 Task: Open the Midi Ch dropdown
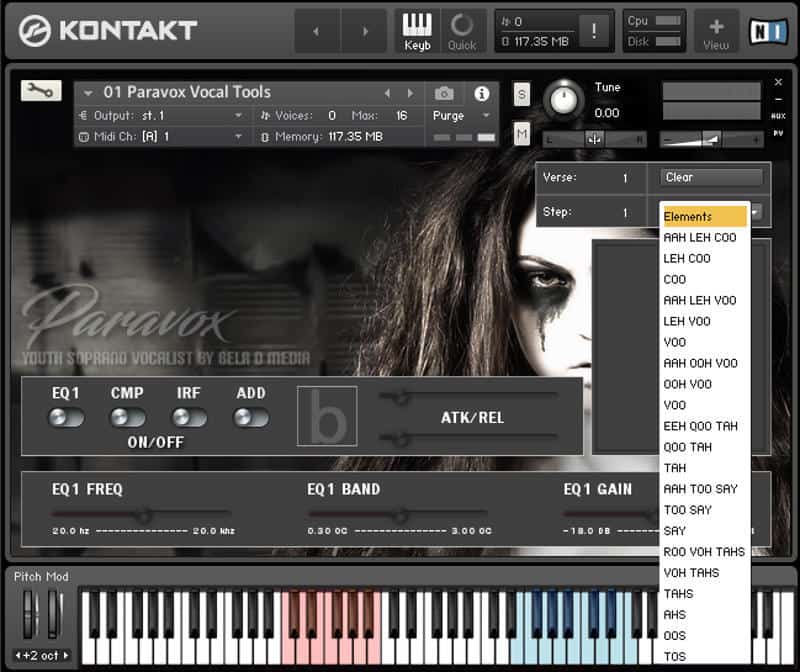pos(163,137)
